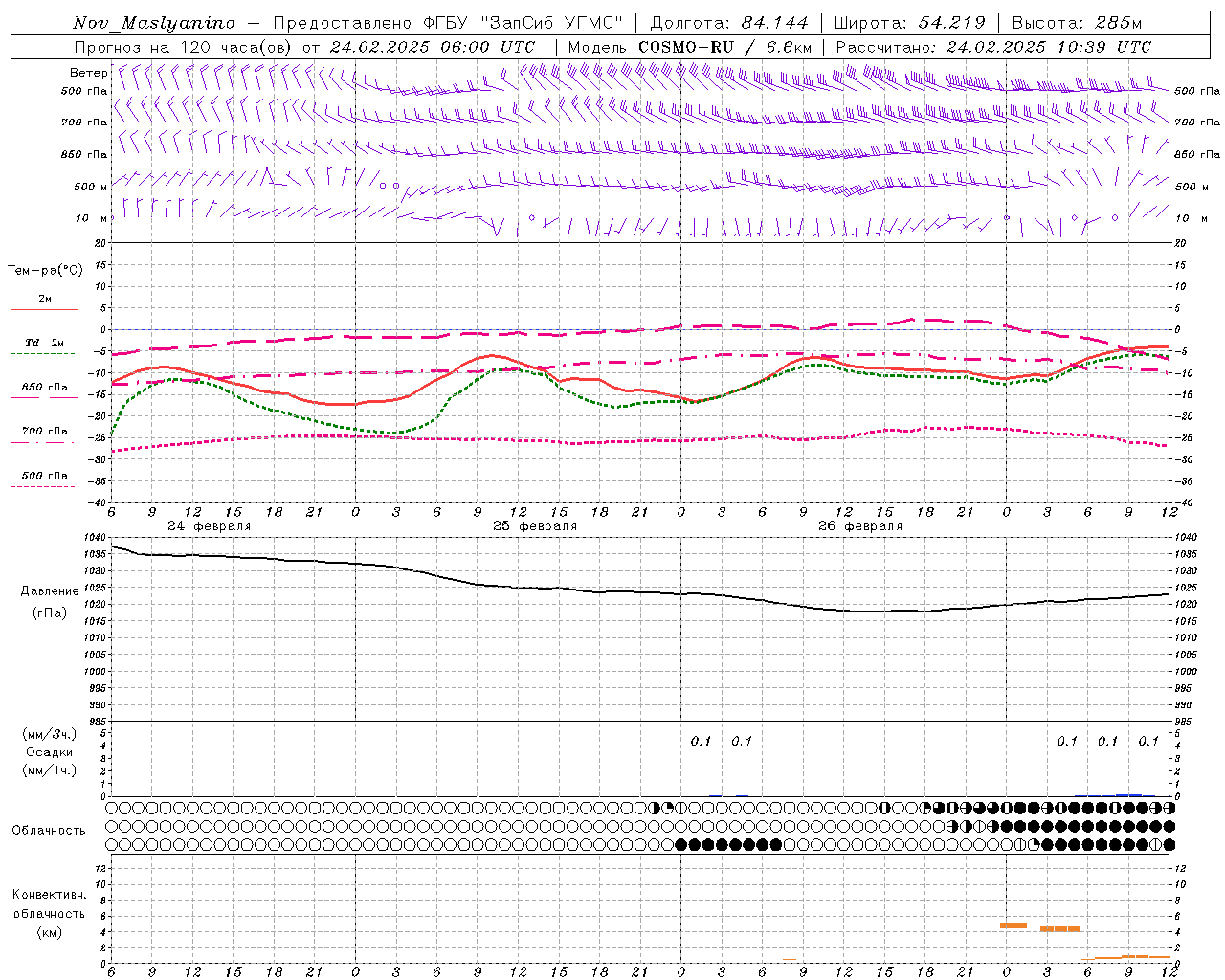This screenshot has height=980, width=1225.
Task: Click the Долгота: 84.144 value
Action: pos(729,23)
